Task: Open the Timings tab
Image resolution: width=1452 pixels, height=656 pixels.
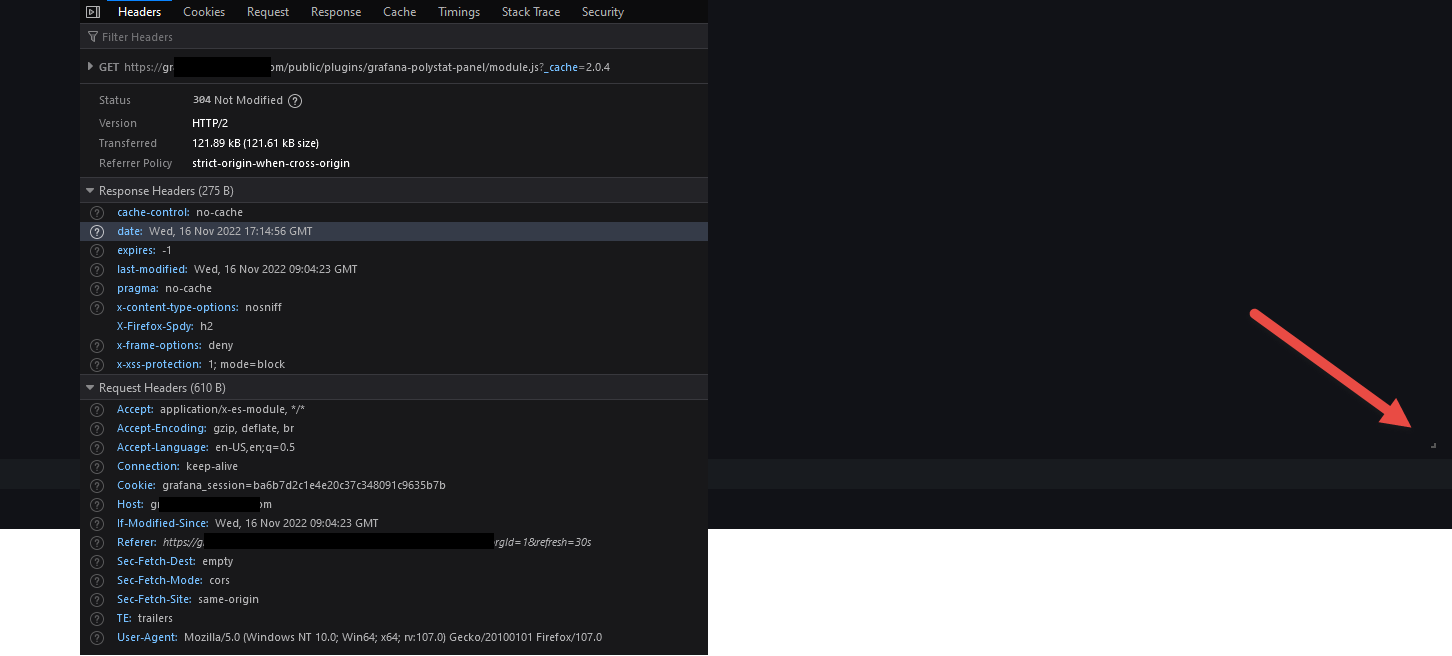Action: click(458, 11)
